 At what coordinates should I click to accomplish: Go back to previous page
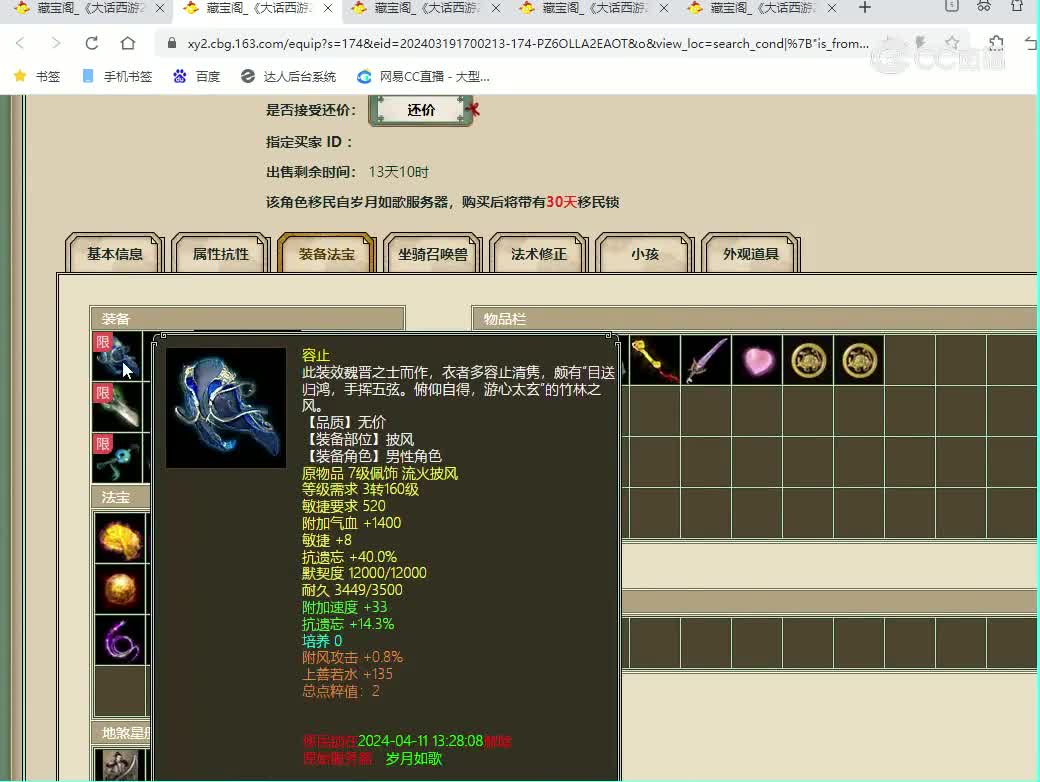click(x=20, y=44)
